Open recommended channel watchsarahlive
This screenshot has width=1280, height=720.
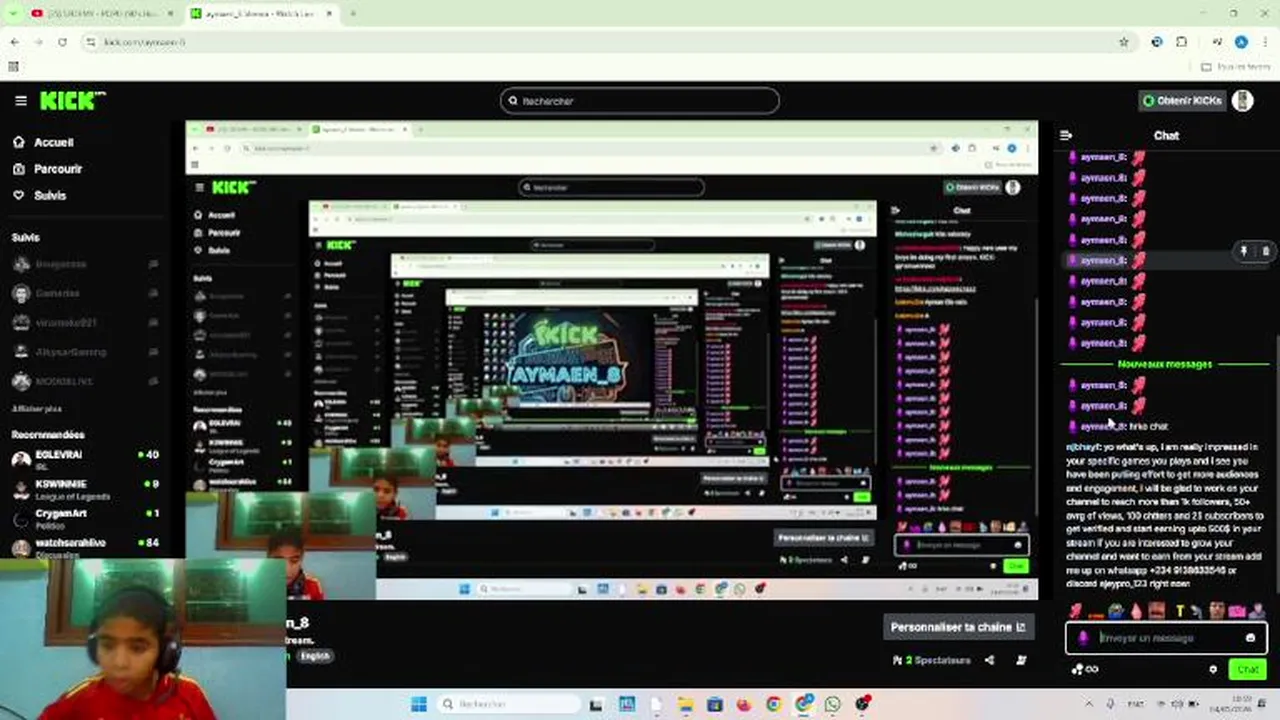coord(85,547)
